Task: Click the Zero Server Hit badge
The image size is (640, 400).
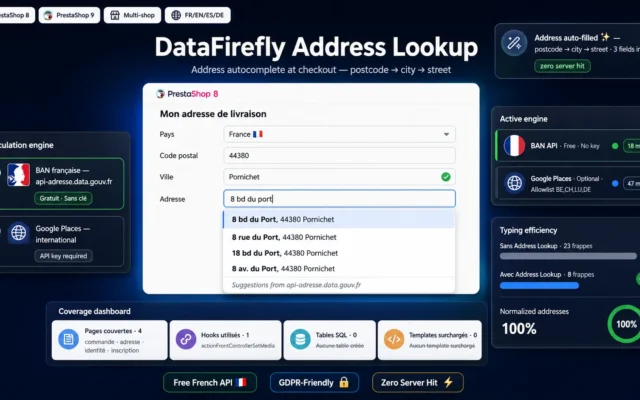Action: click(418, 382)
